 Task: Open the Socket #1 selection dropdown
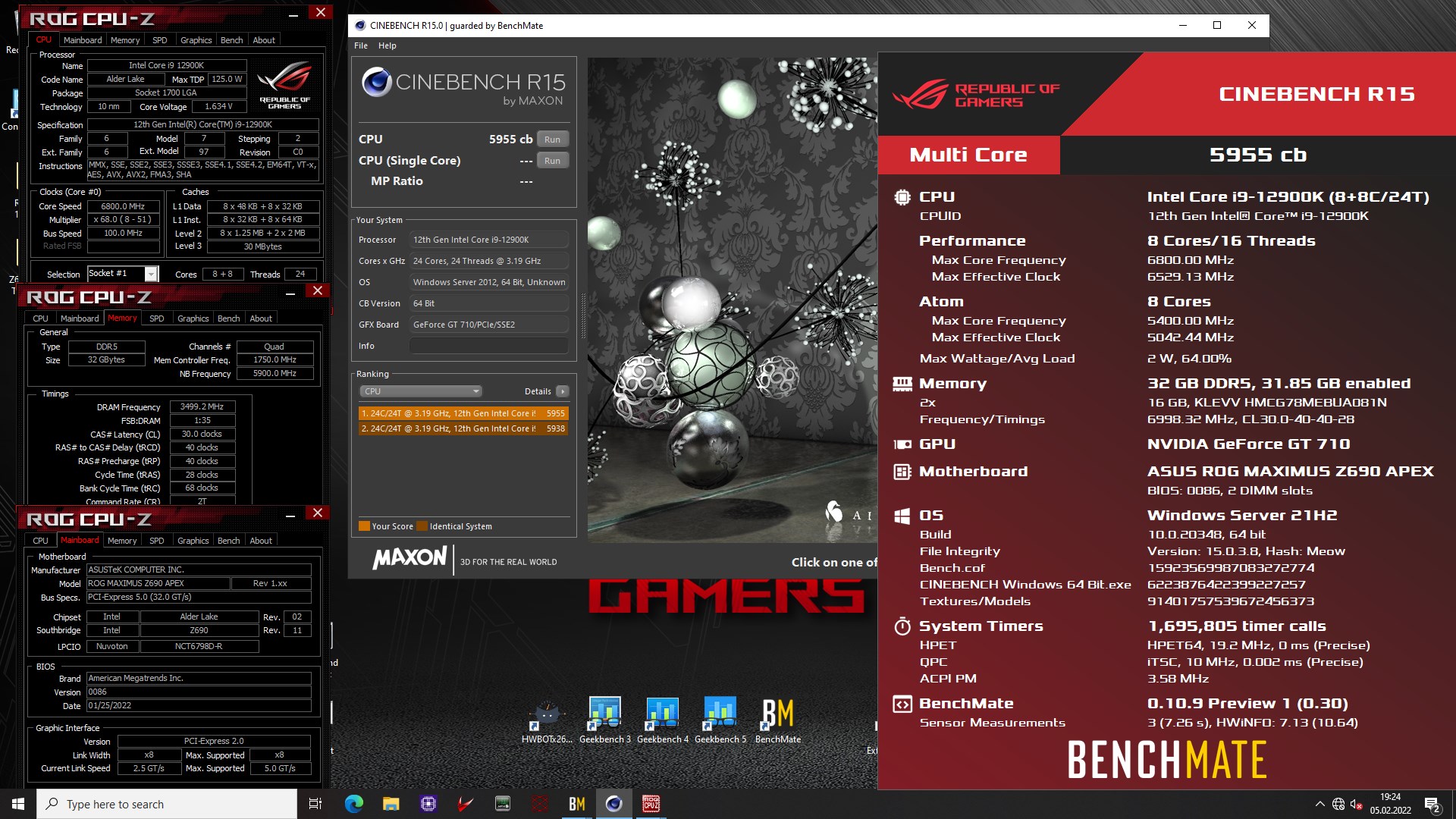[x=151, y=274]
